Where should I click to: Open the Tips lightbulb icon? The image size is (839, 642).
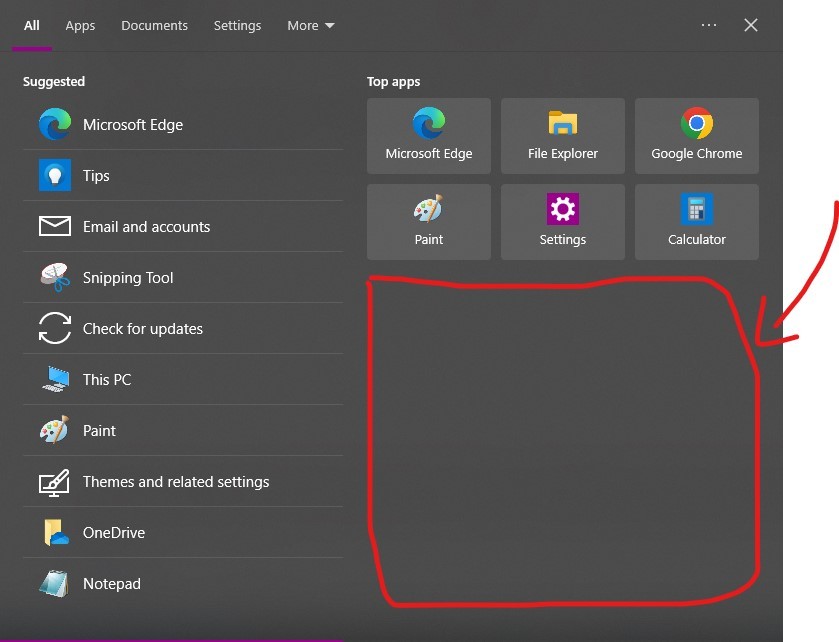55,175
